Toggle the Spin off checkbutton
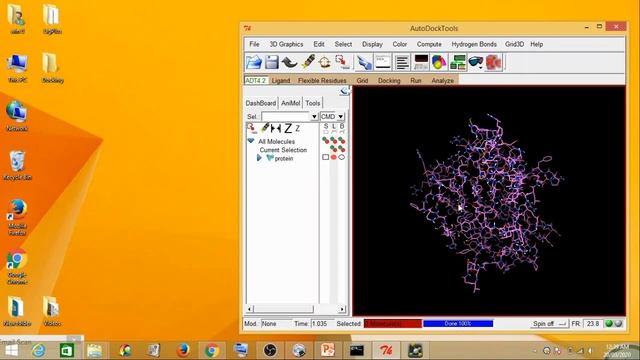The image size is (640, 360). coord(549,323)
